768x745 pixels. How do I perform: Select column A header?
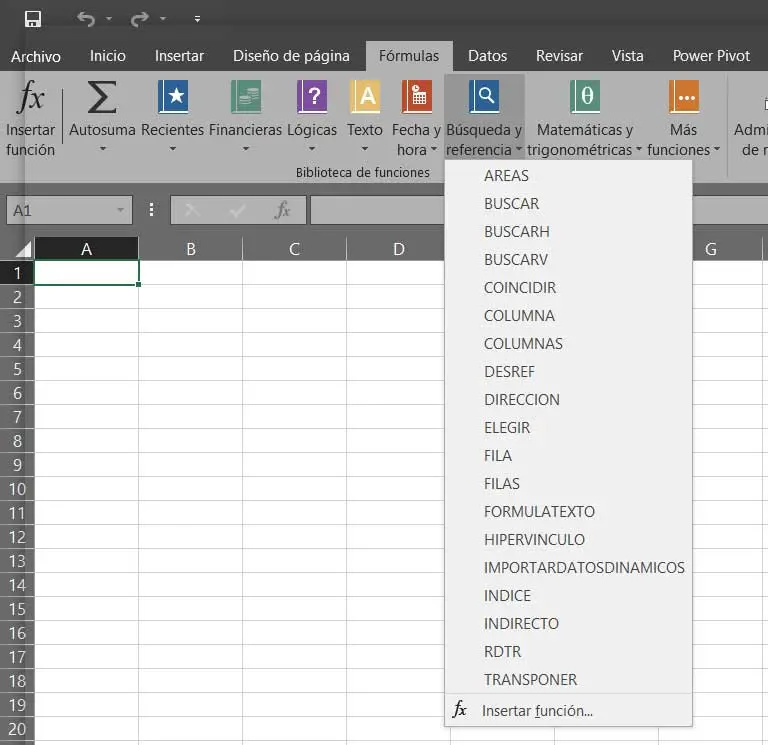(87, 249)
